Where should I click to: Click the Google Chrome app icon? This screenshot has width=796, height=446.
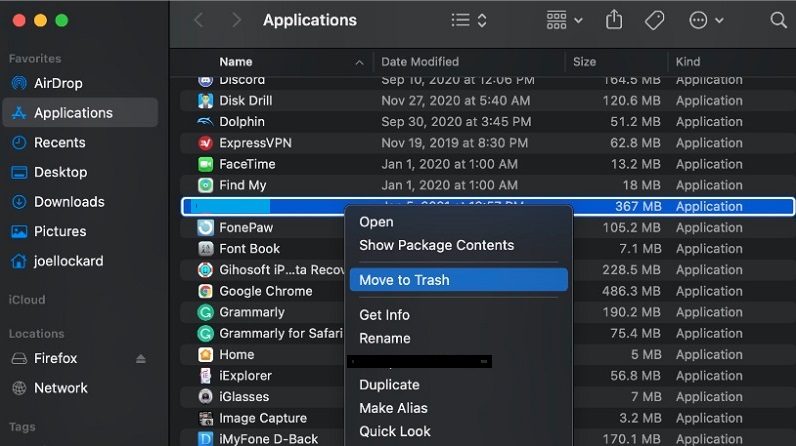click(205, 291)
